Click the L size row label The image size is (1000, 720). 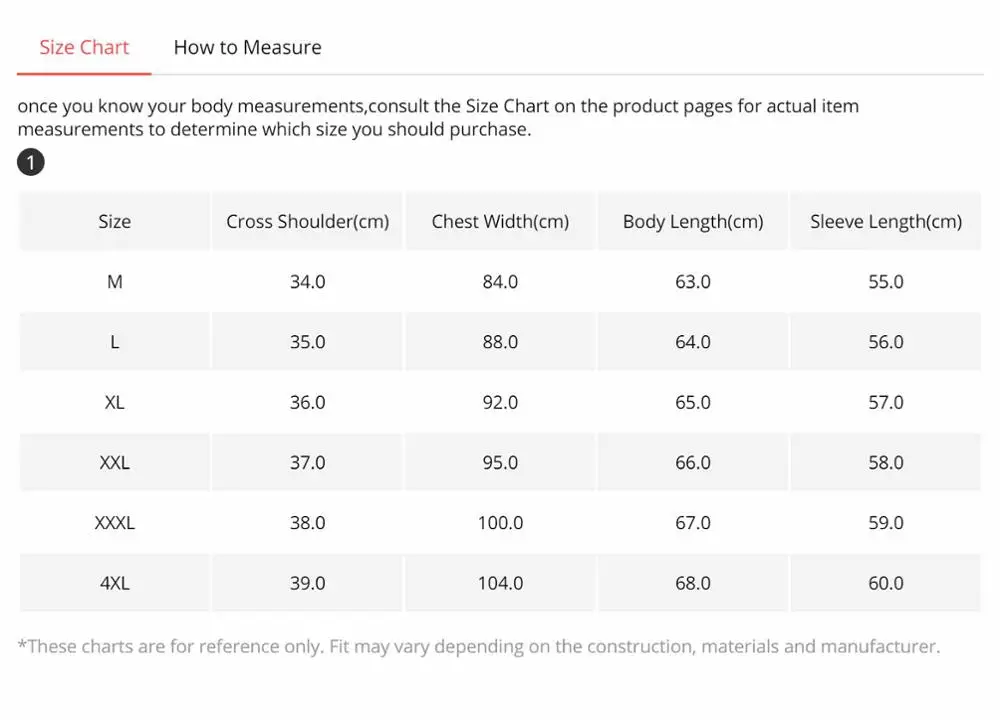click(x=114, y=342)
